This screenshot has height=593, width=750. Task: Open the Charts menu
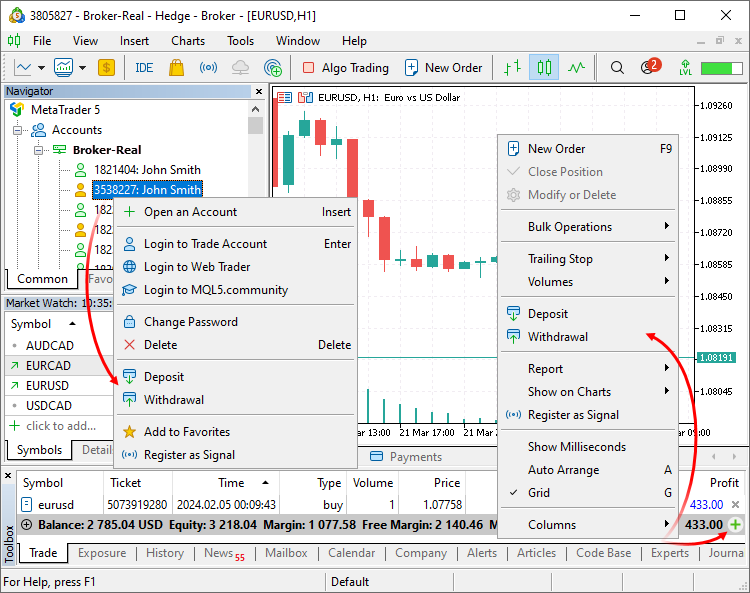tap(188, 41)
